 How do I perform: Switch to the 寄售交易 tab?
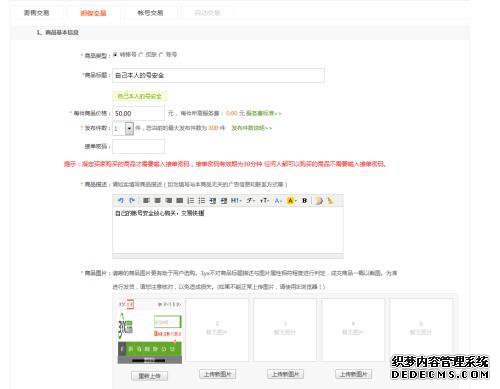tap(37, 13)
